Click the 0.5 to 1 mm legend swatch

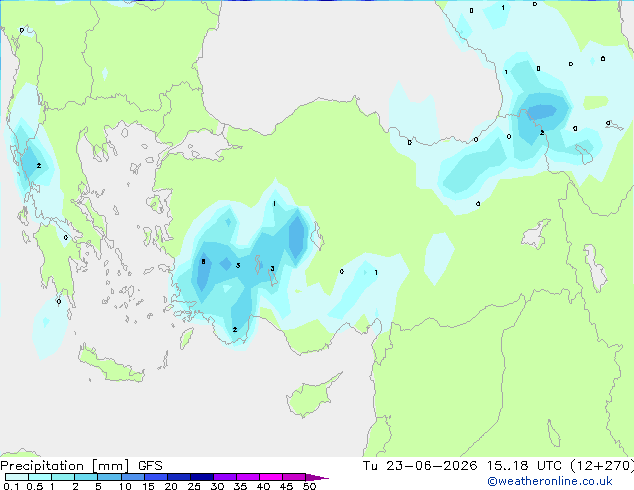coord(40,477)
